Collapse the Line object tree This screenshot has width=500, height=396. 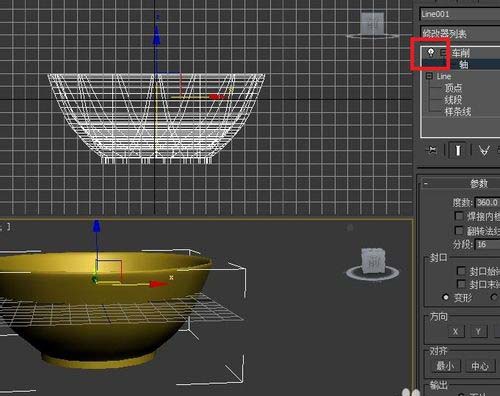pyautogui.click(x=429, y=76)
